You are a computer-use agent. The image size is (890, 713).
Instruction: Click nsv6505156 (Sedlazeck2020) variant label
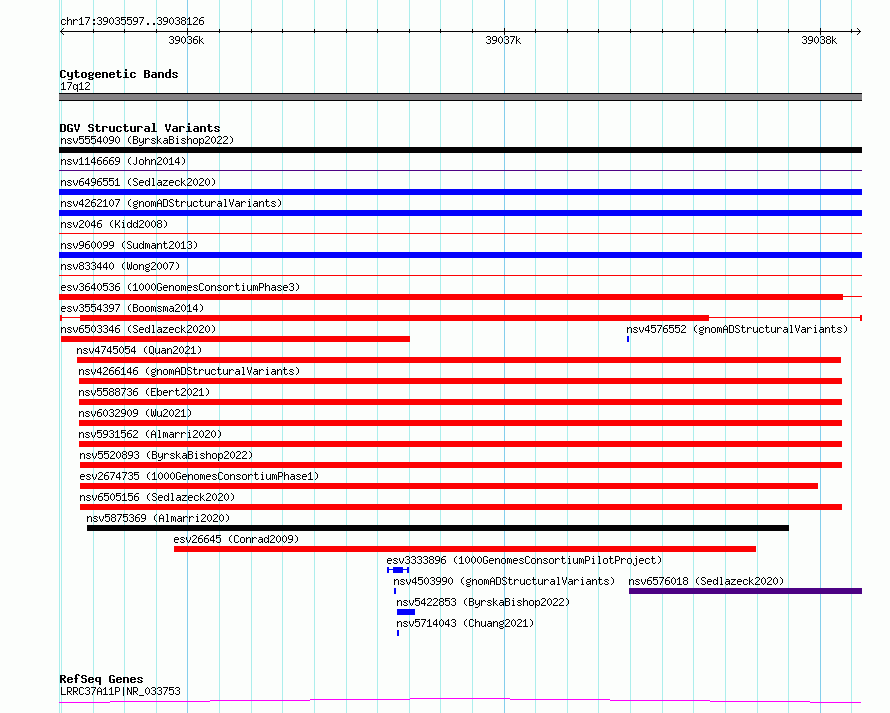[x=157, y=497]
